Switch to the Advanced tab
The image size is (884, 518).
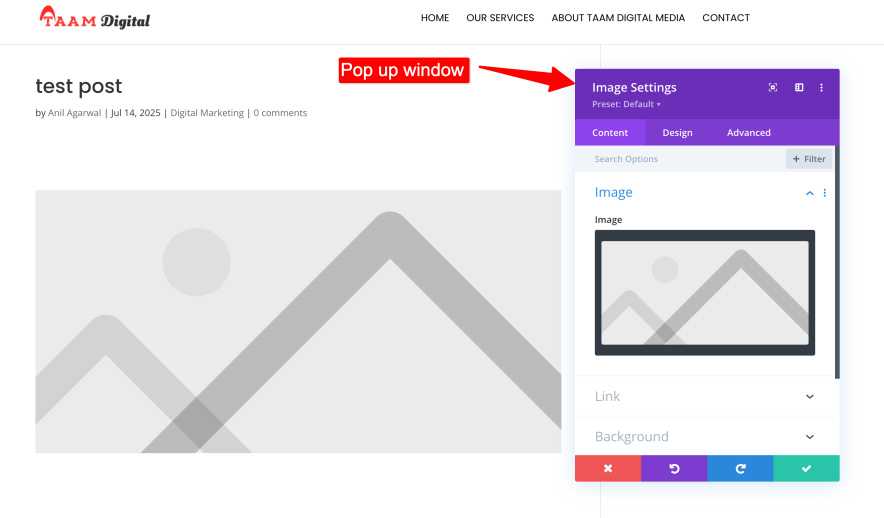coord(748,132)
